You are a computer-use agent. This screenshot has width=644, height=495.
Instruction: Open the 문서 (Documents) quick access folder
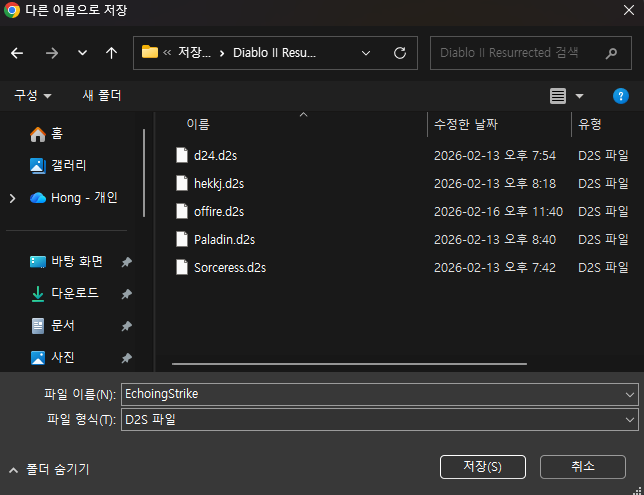pyautogui.click(x=62, y=326)
